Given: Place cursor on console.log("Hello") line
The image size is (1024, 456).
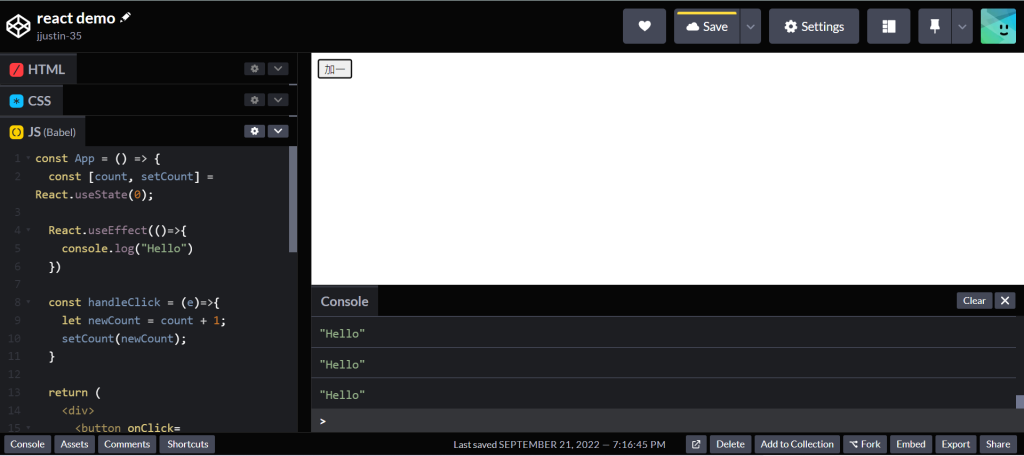Looking at the screenshot, I should coord(127,249).
